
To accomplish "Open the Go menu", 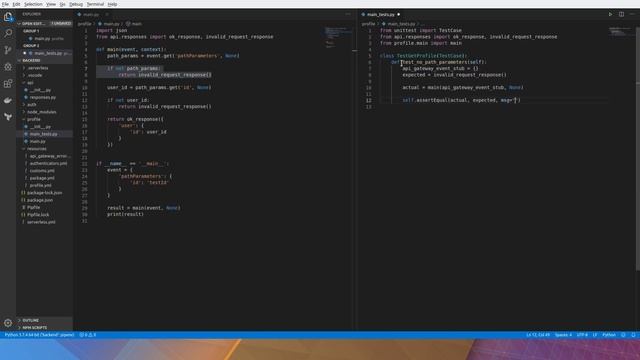I will 62,4.
